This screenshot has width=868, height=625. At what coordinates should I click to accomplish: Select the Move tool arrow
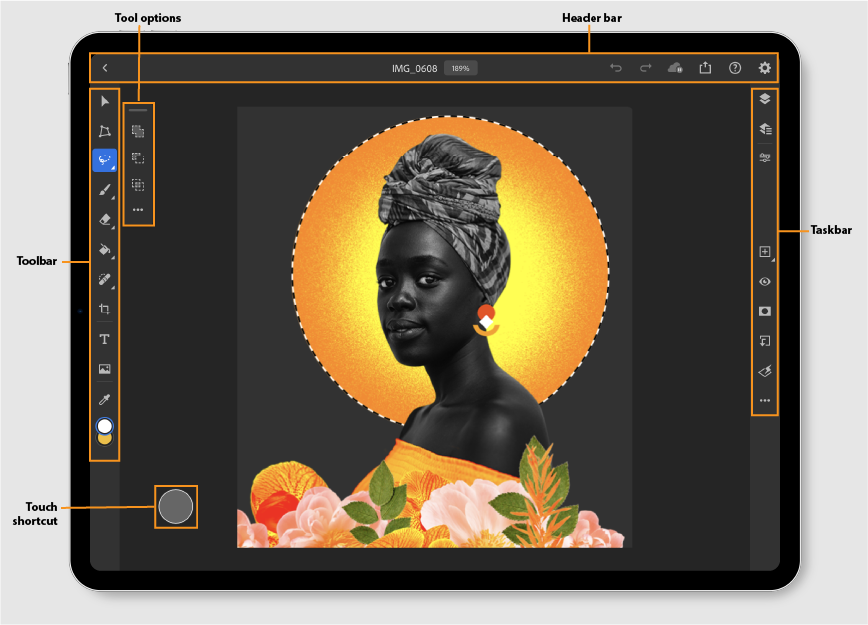click(x=105, y=101)
